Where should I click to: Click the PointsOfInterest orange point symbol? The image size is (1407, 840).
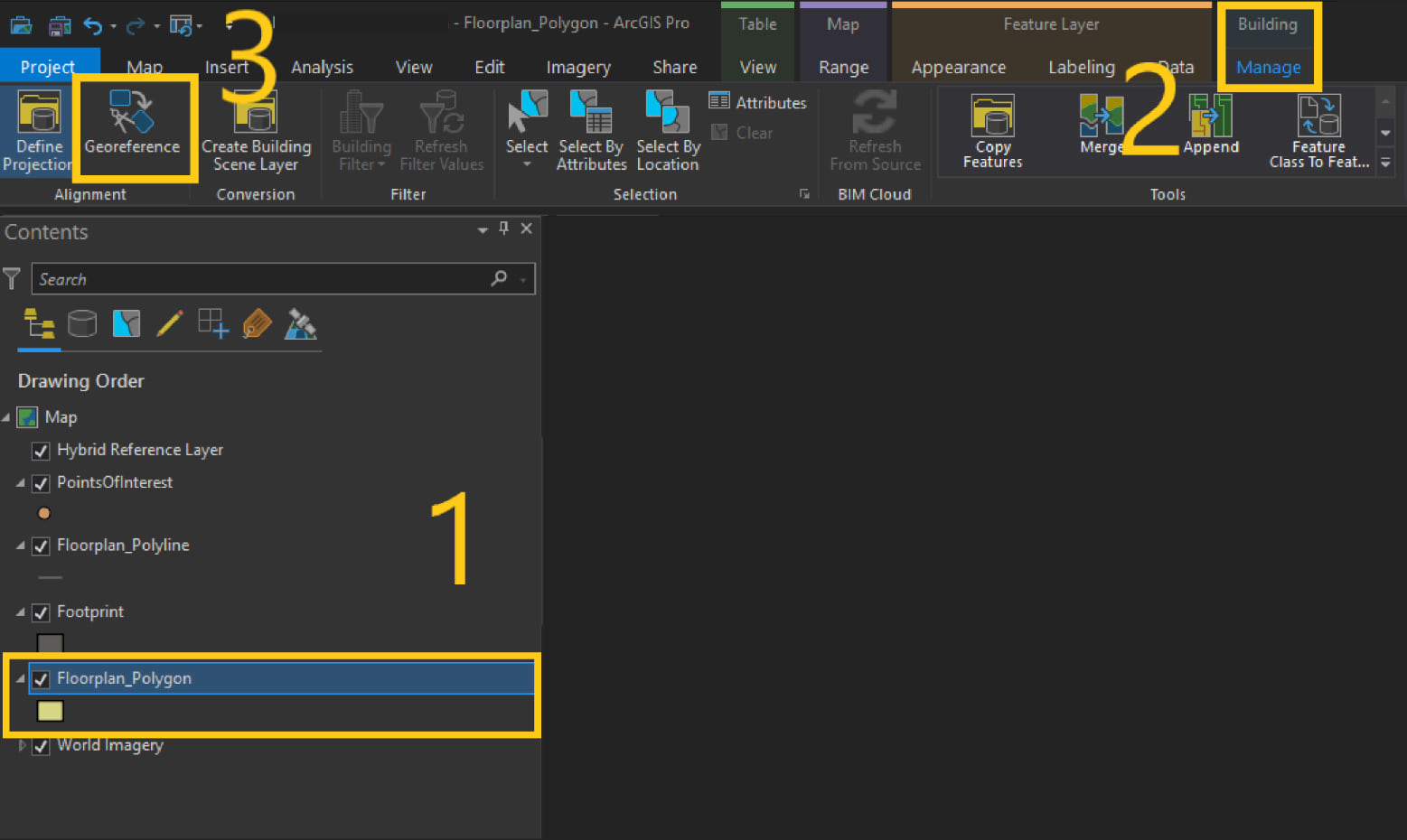tap(43, 513)
